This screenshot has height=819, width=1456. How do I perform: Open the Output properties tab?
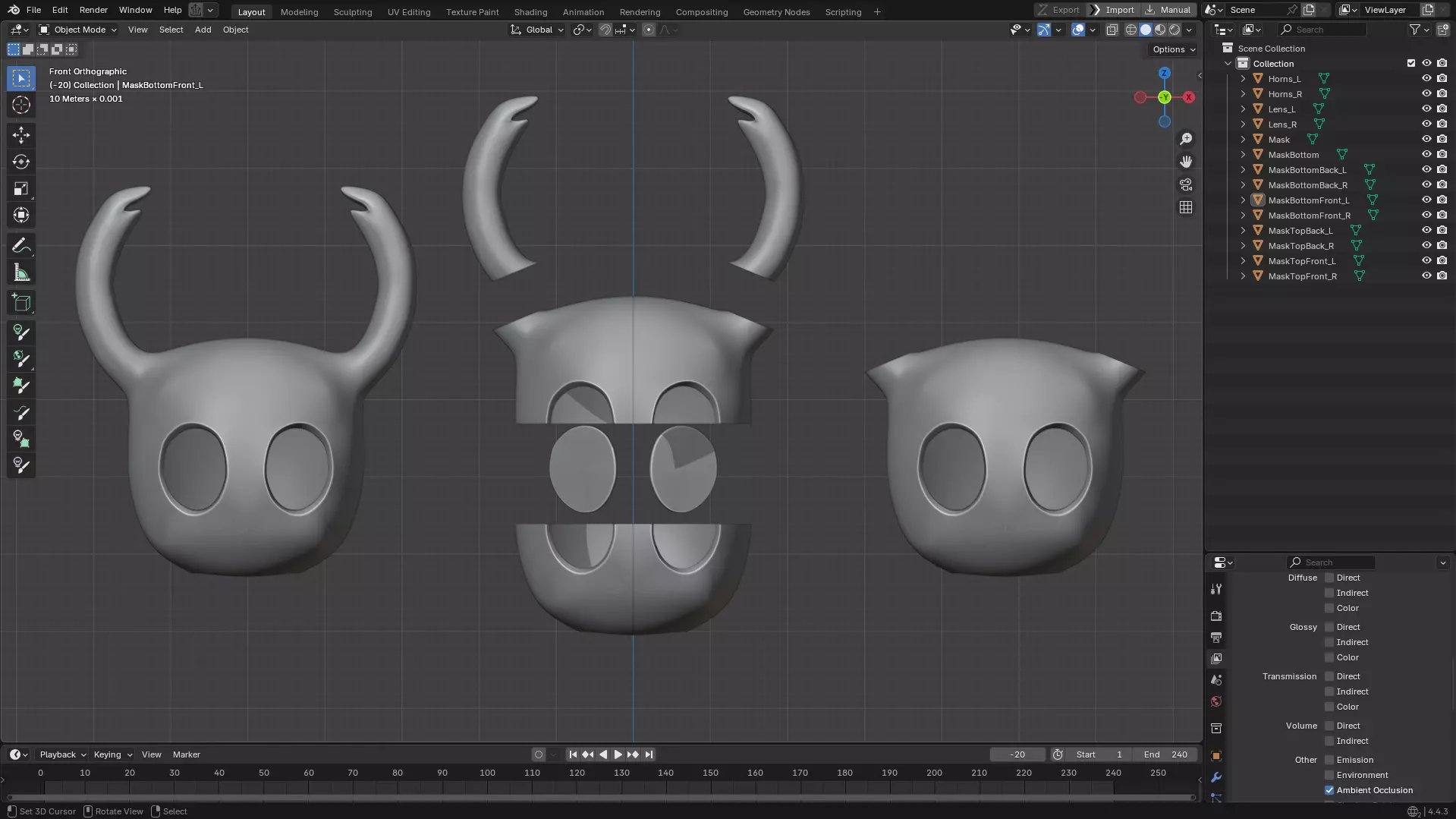pos(1216,637)
